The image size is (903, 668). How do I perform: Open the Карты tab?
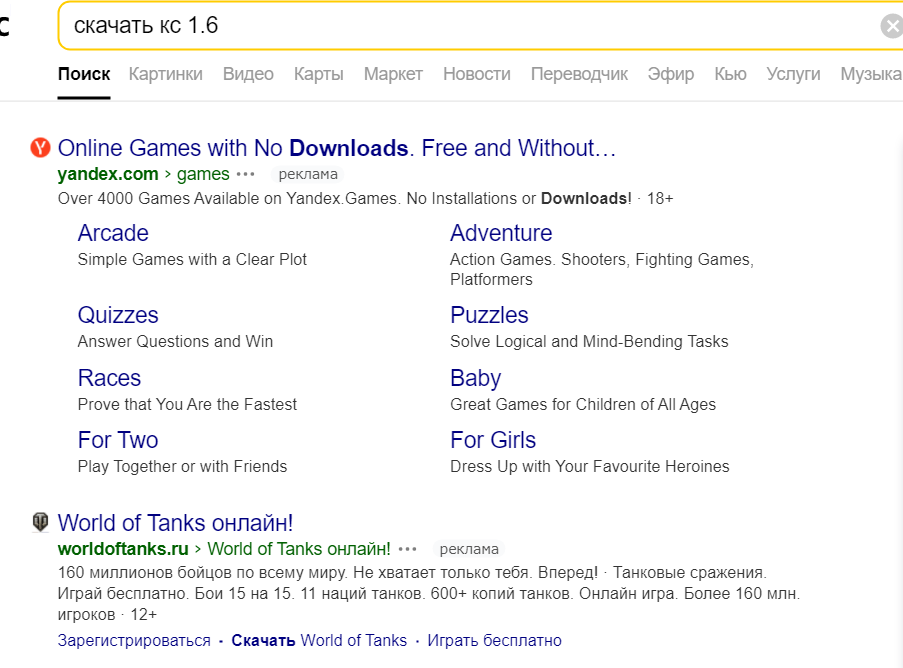(x=318, y=74)
